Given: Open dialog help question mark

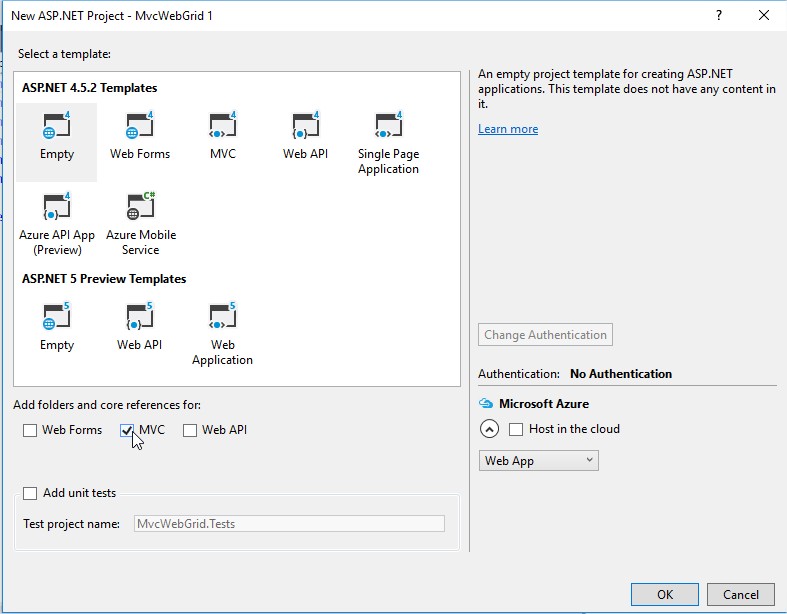Looking at the screenshot, I should point(719,16).
